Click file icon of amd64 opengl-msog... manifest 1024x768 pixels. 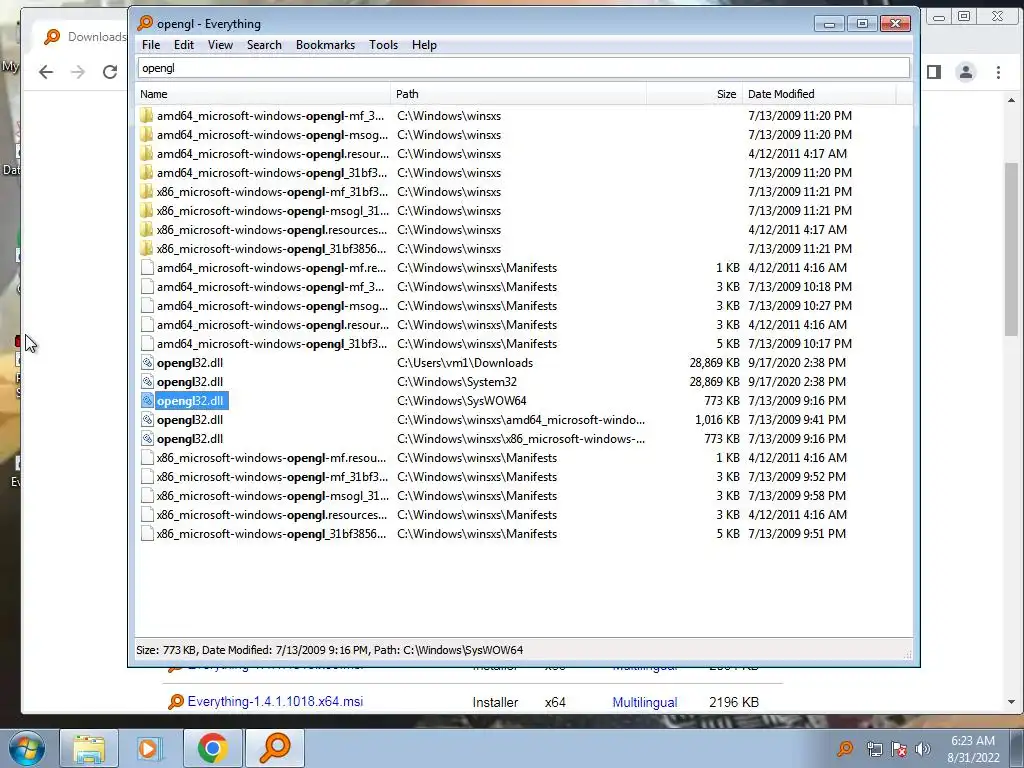(148, 306)
